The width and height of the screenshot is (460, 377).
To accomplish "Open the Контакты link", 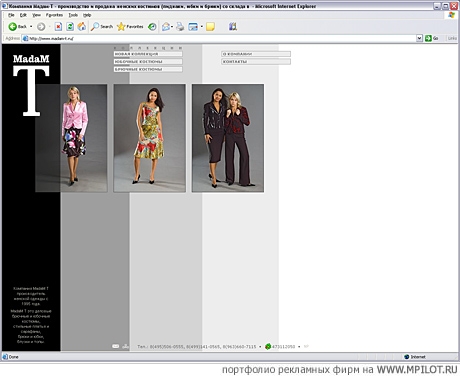I will [x=256, y=62].
